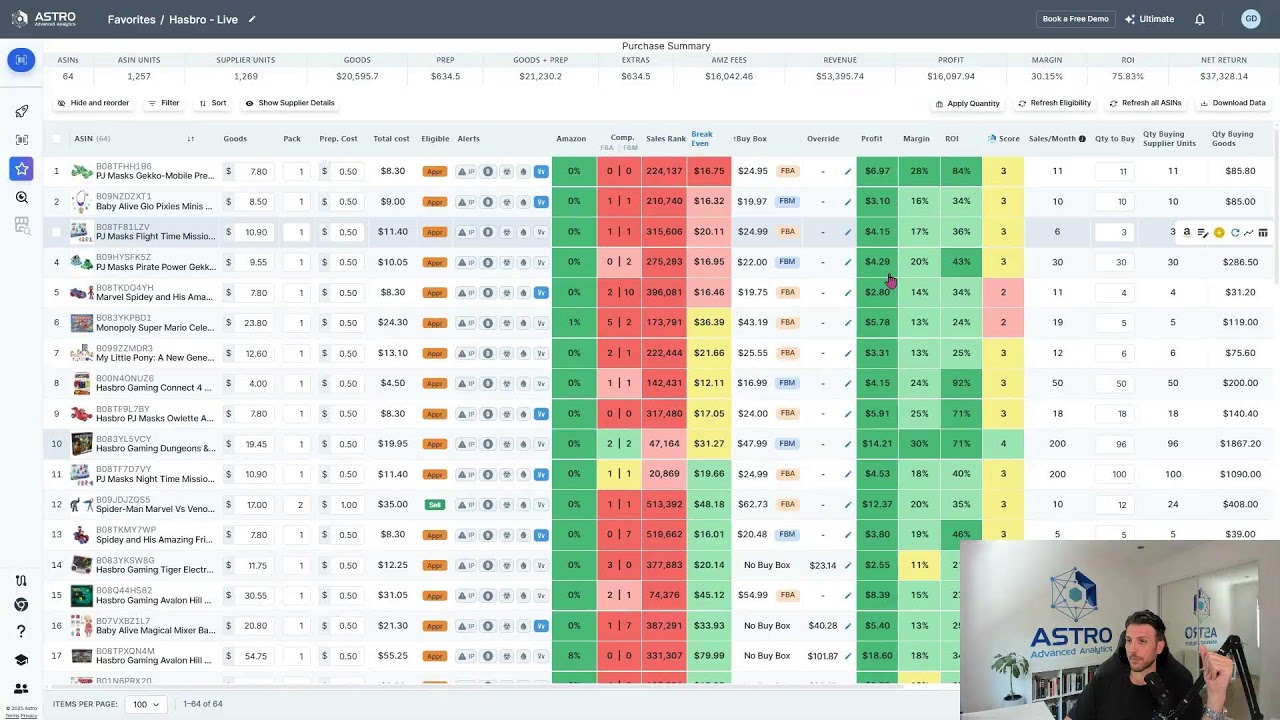The height and width of the screenshot is (720, 1280).
Task: Open the Ultimate plan dropdown
Action: pyautogui.click(x=1150, y=19)
